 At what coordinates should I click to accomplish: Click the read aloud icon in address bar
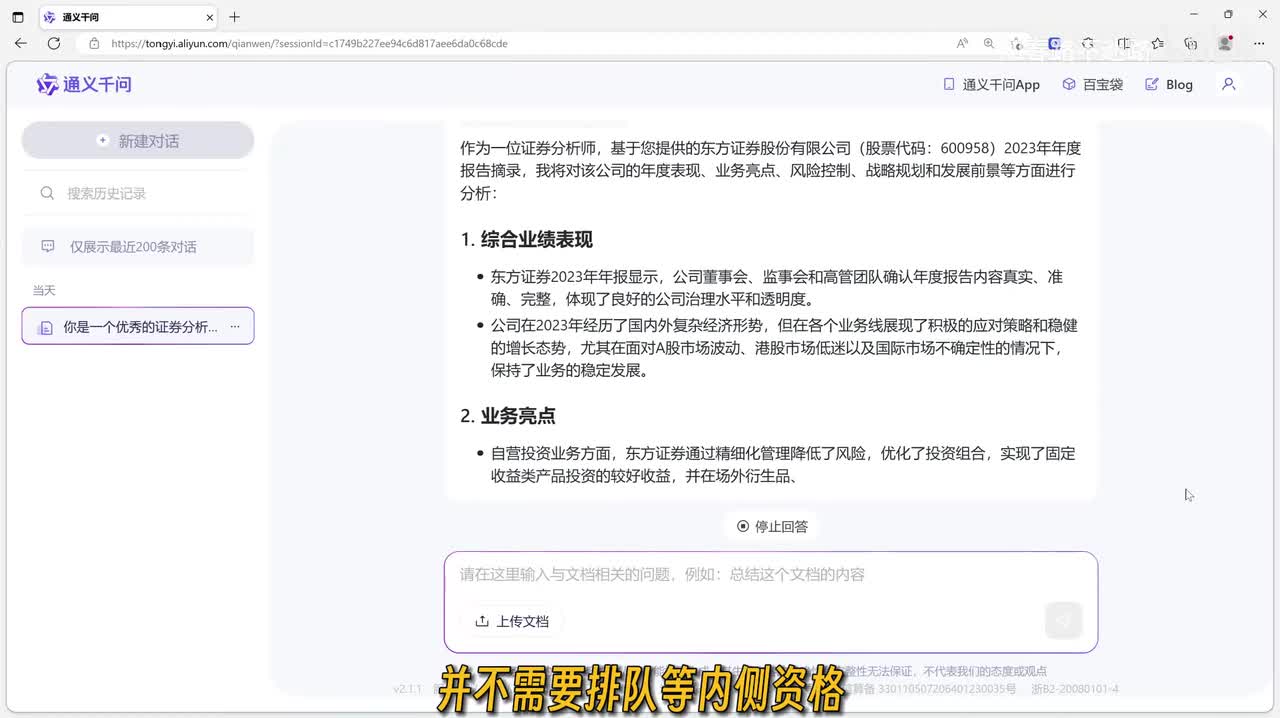(962, 44)
